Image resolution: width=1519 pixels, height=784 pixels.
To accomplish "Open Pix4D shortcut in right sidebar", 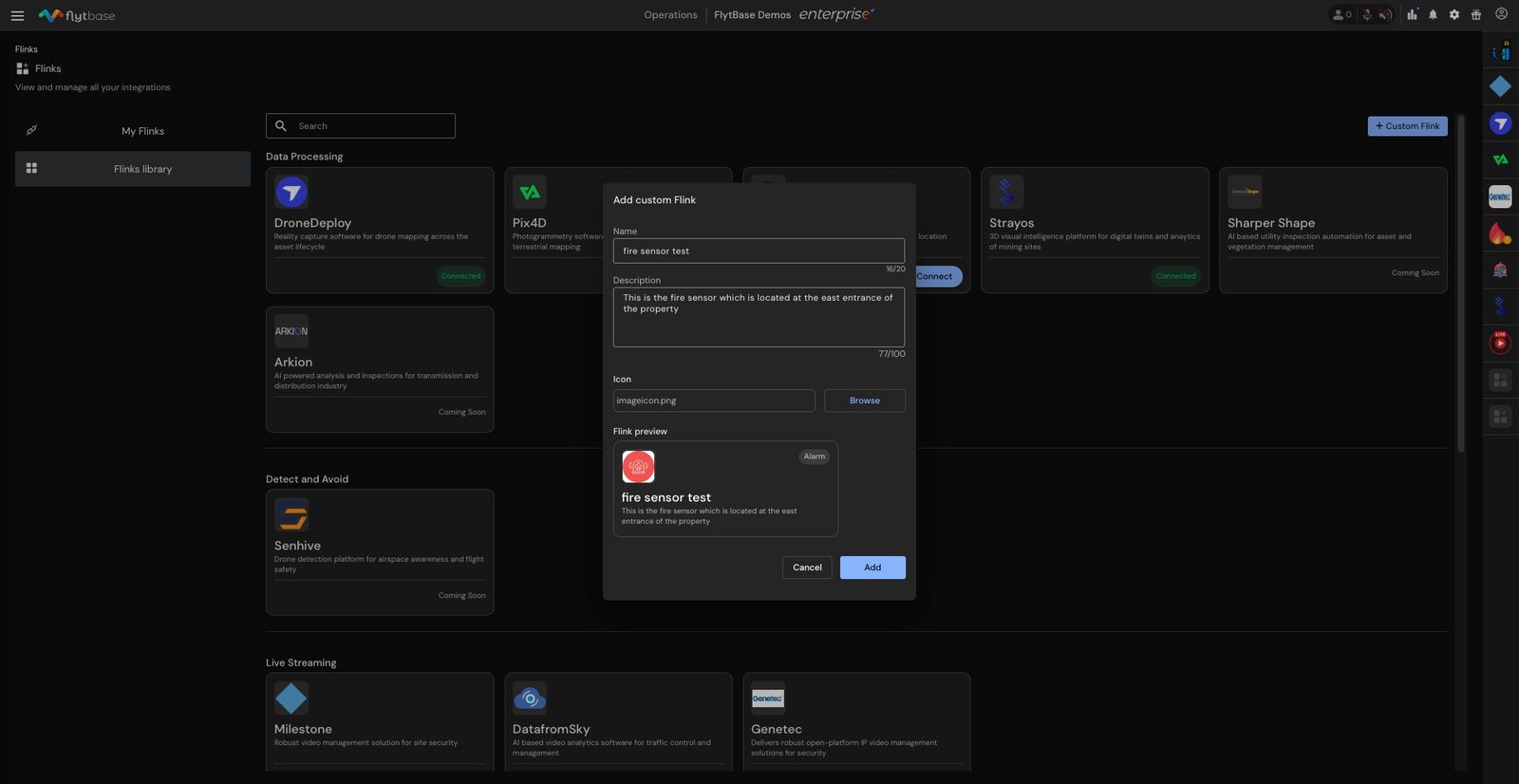I will [1500, 159].
